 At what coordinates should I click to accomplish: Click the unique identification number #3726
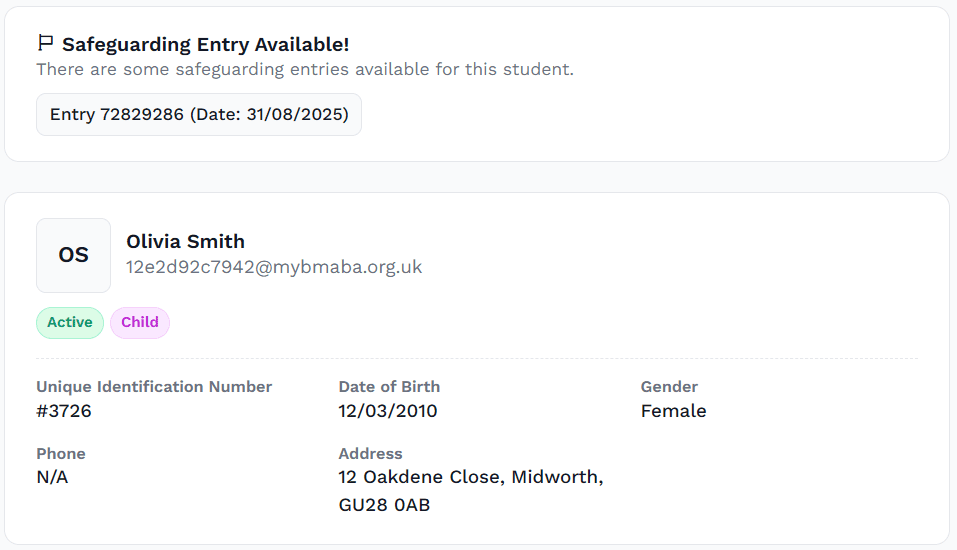(x=64, y=411)
